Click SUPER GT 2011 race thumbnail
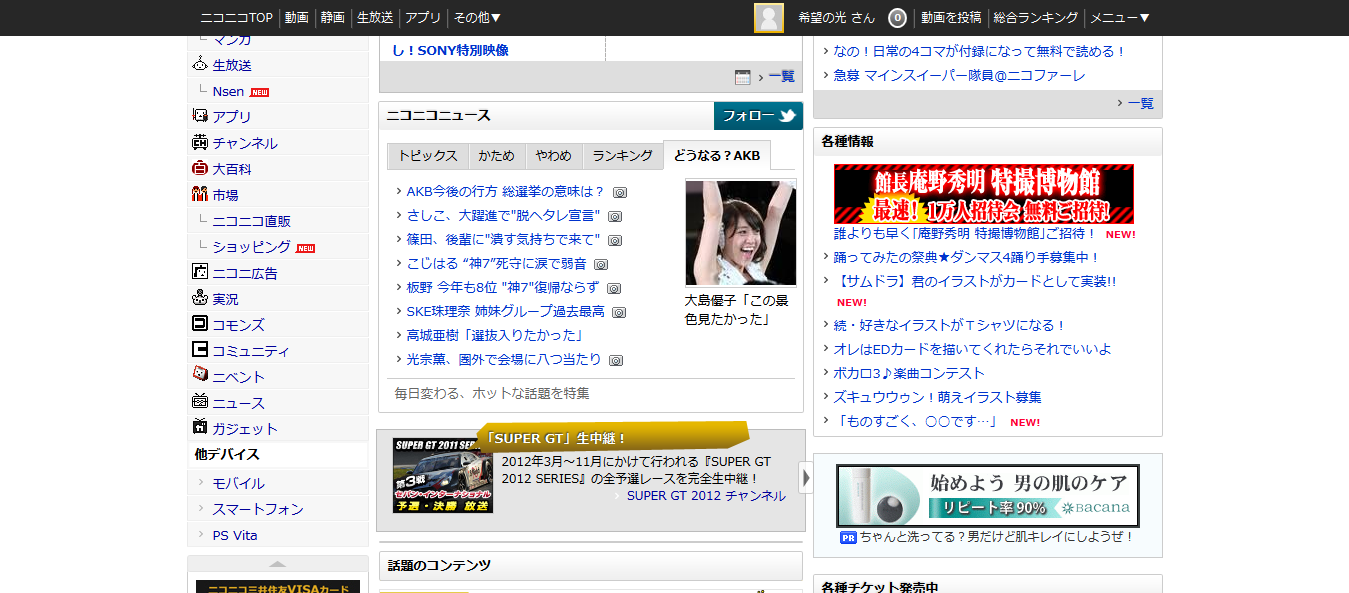Image resolution: width=1349 pixels, height=593 pixels. click(443, 476)
